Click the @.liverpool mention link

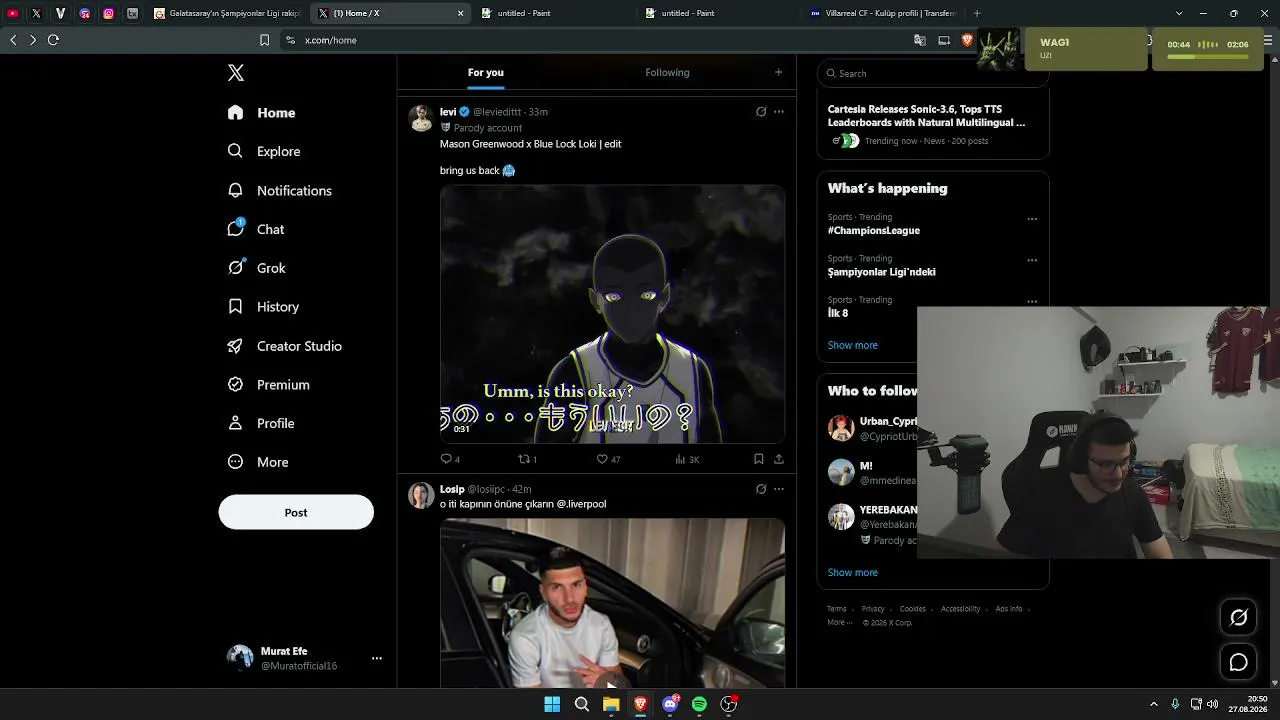click(x=581, y=504)
